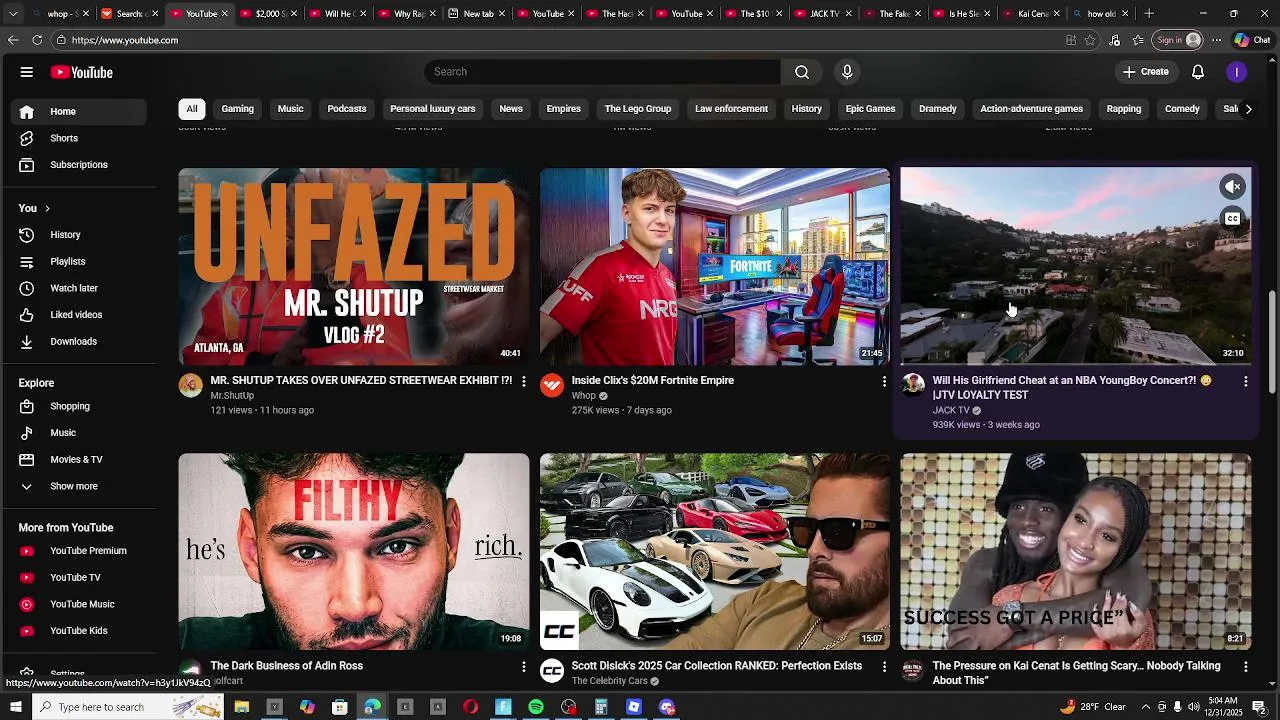This screenshot has height=720, width=1280.
Task: Open options for Inside Clix's video
Action: point(884,381)
